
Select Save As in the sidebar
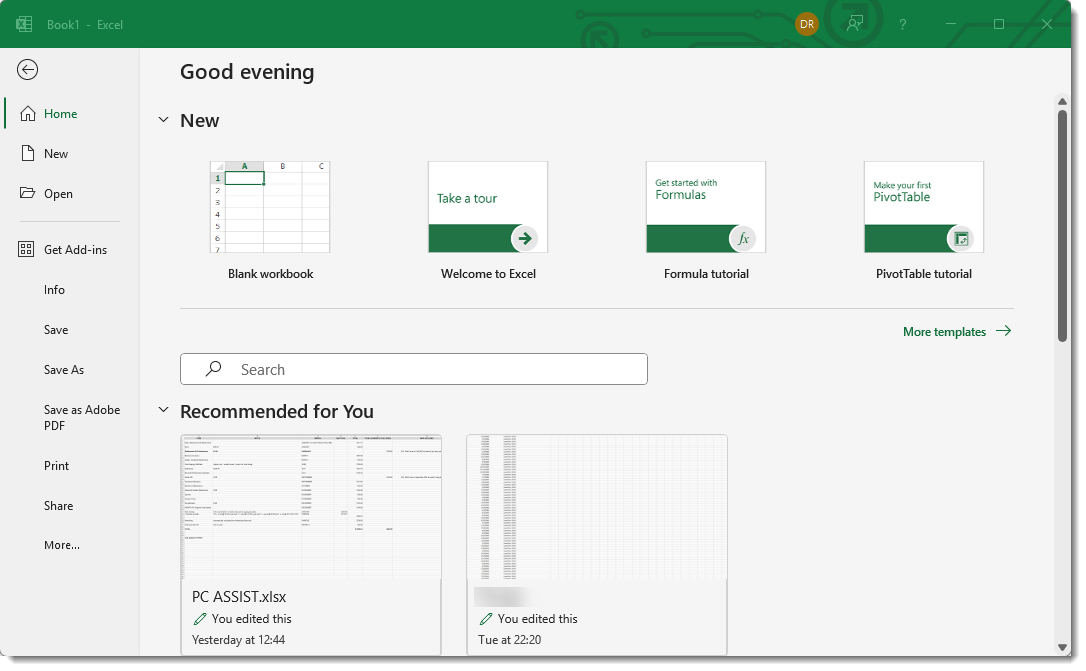click(64, 370)
